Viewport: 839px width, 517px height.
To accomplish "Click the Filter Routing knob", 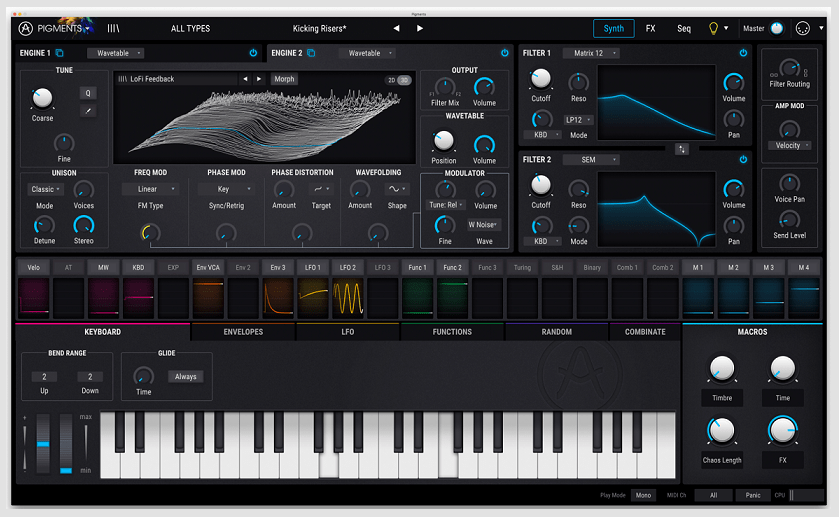I will pos(790,69).
